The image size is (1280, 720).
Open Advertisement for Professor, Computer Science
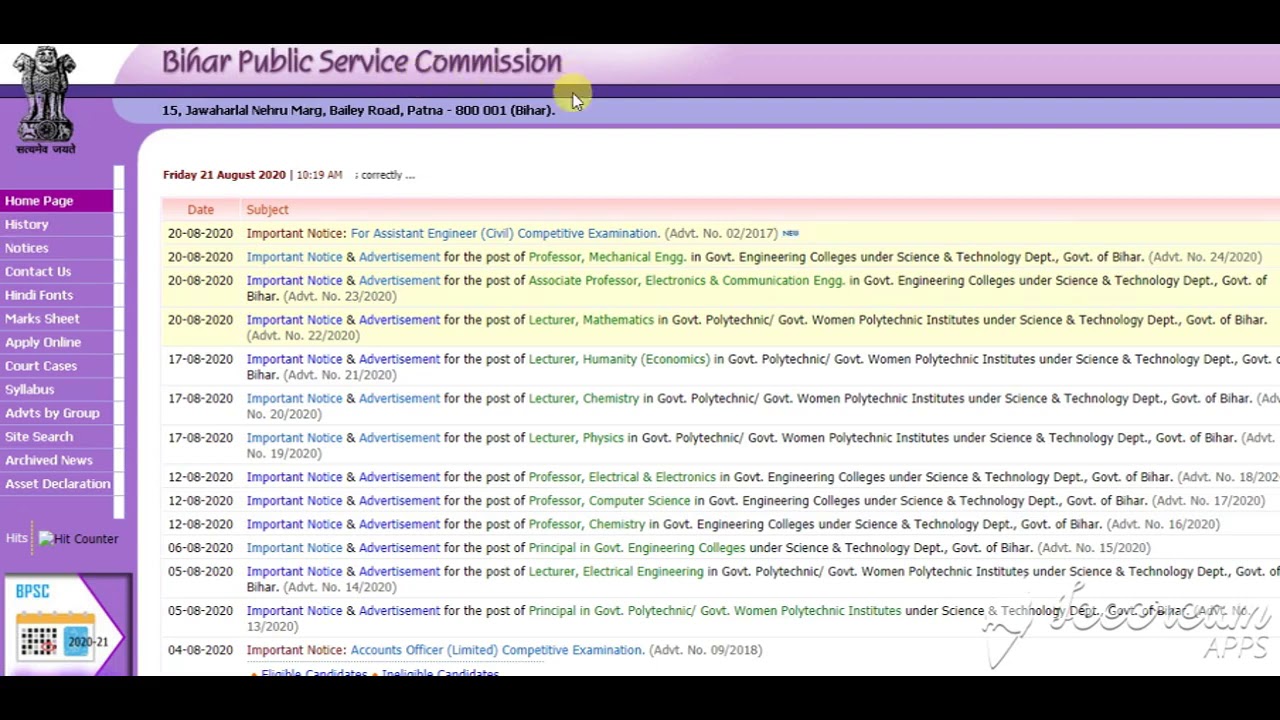pyautogui.click(x=399, y=501)
